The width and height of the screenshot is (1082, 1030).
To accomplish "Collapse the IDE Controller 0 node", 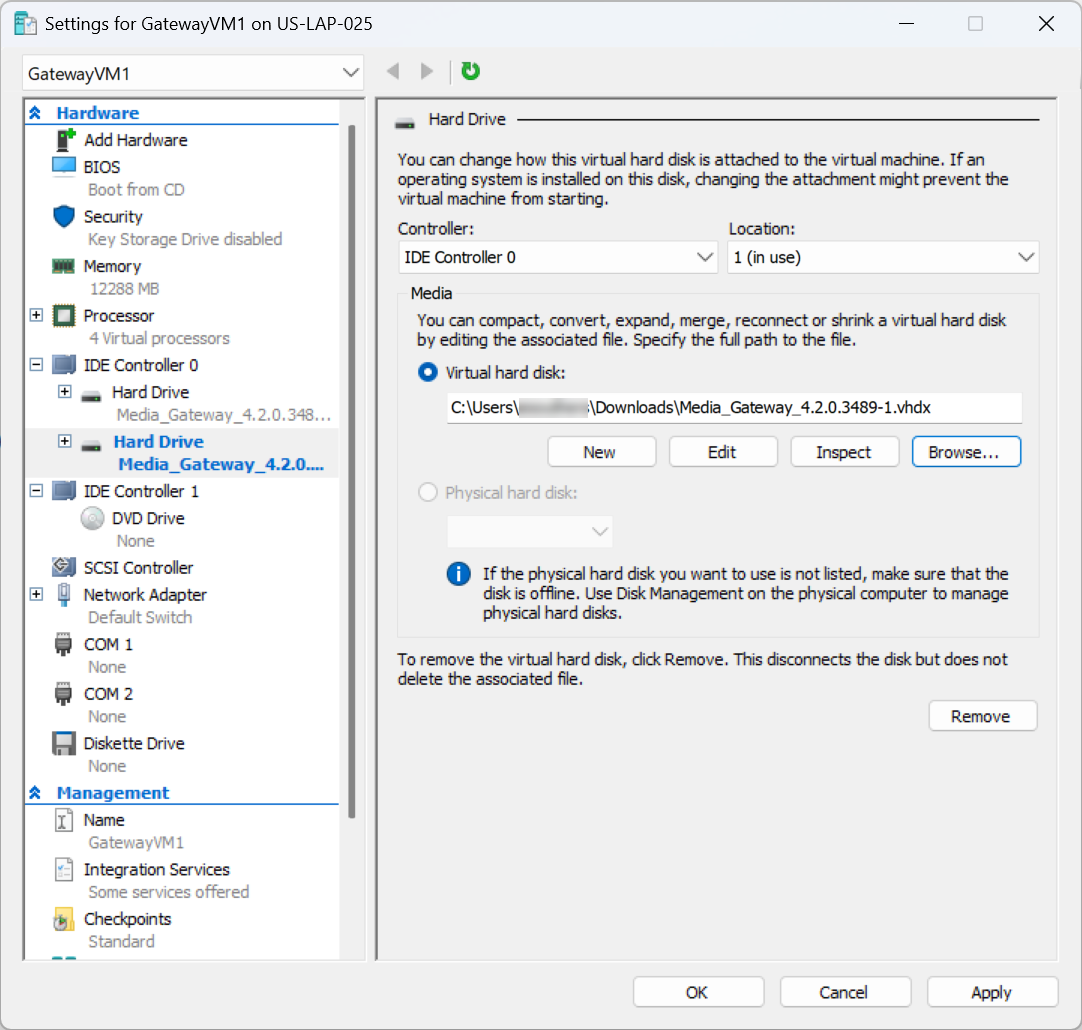I will click(x=37, y=364).
